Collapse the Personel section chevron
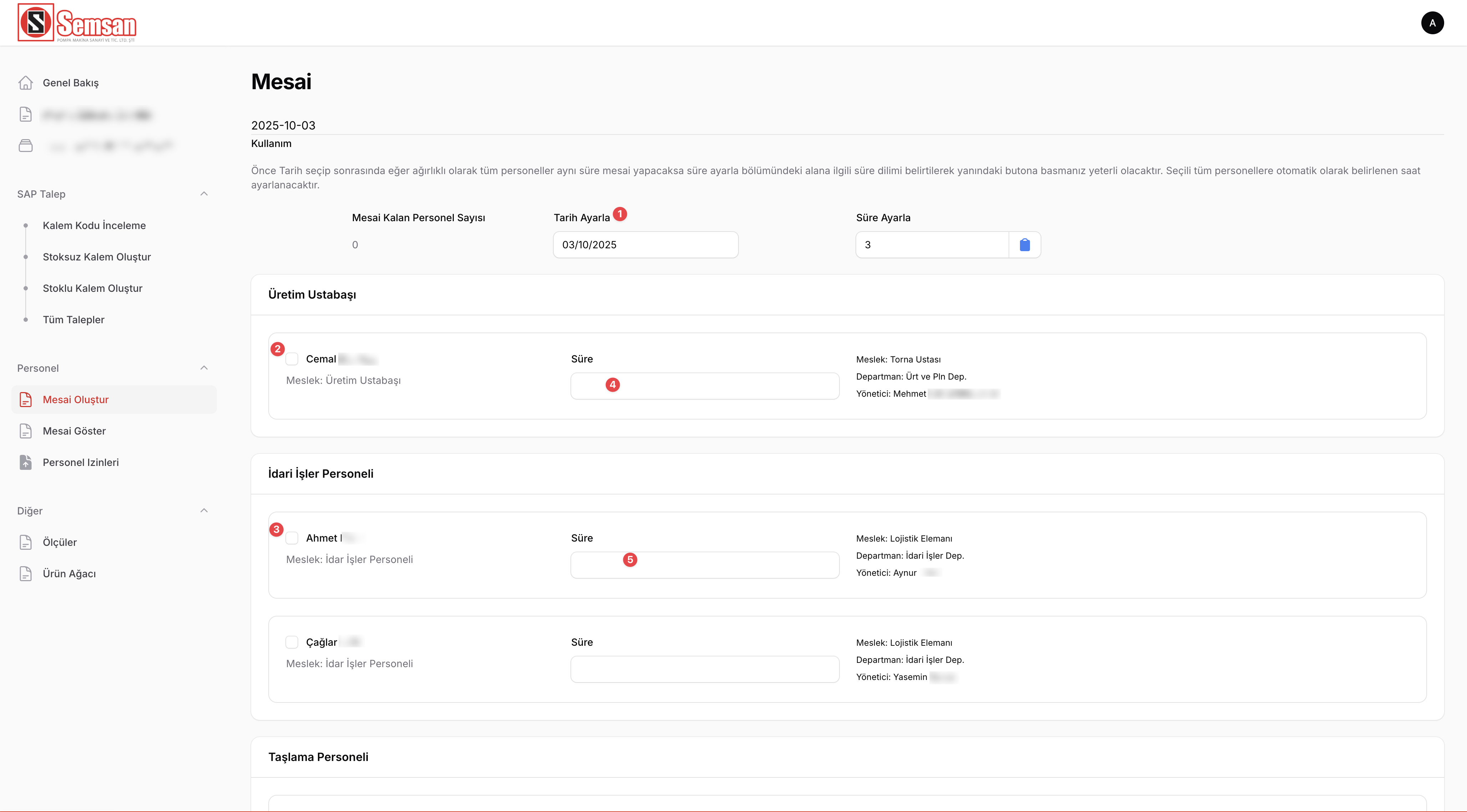 pos(204,368)
